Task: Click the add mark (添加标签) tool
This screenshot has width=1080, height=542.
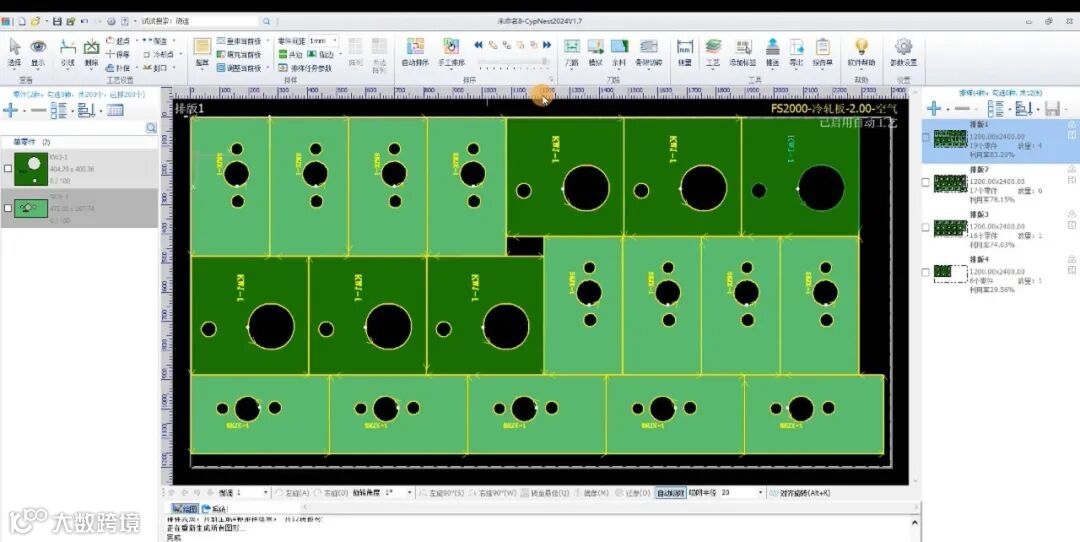Action: (742, 52)
